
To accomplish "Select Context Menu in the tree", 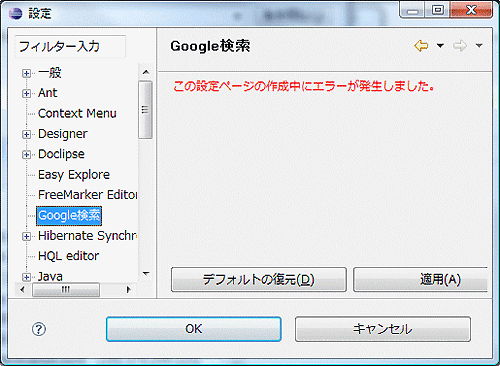I will point(77,113).
